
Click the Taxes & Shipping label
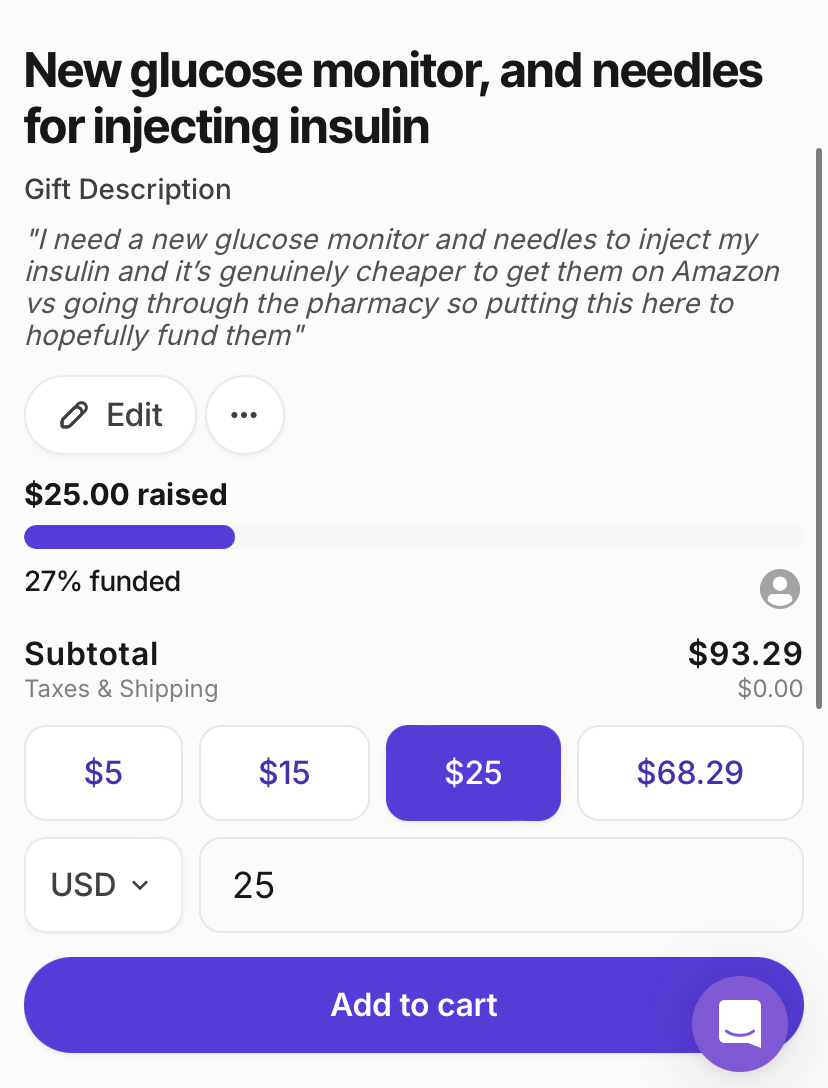click(x=121, y=689)
